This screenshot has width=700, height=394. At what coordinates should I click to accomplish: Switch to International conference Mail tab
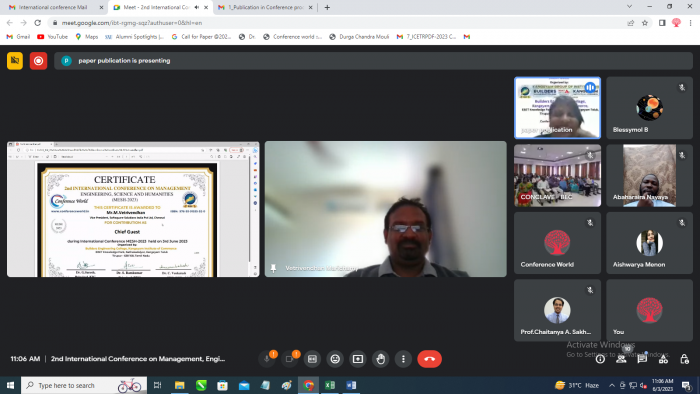click(x=55, y=7)
